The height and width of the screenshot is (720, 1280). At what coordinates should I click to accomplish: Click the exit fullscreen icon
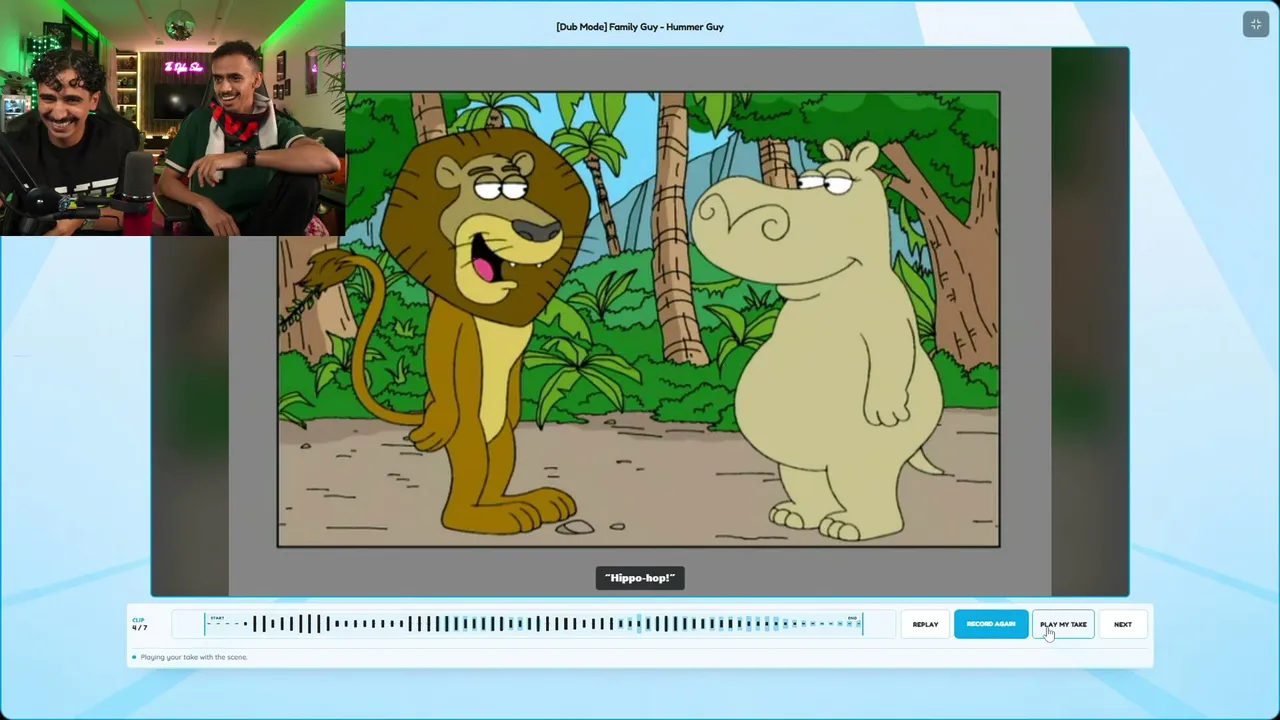(x=1256, y=24)
